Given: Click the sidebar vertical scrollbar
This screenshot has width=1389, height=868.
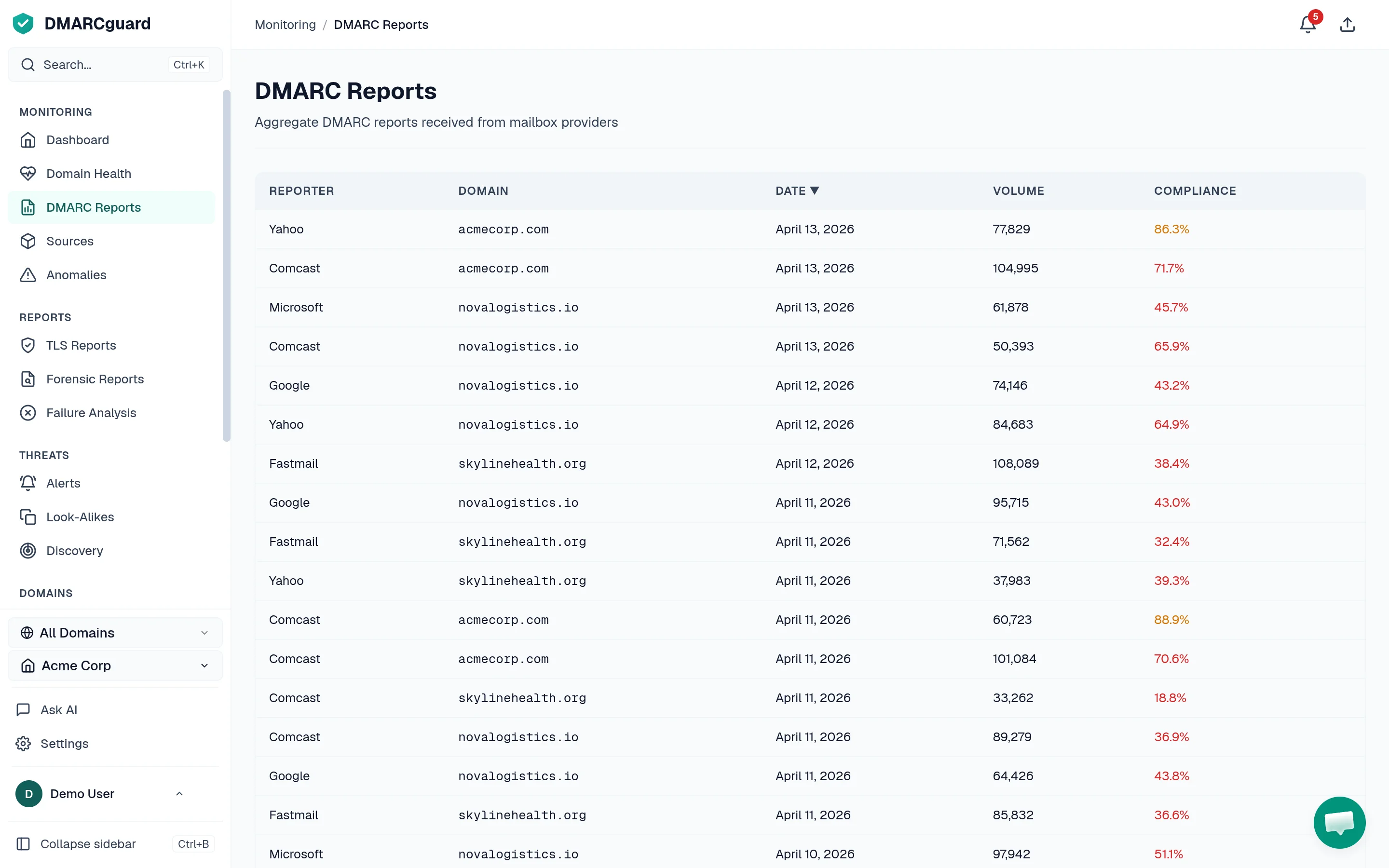Looking at the screenshot, I should [227, 265].
